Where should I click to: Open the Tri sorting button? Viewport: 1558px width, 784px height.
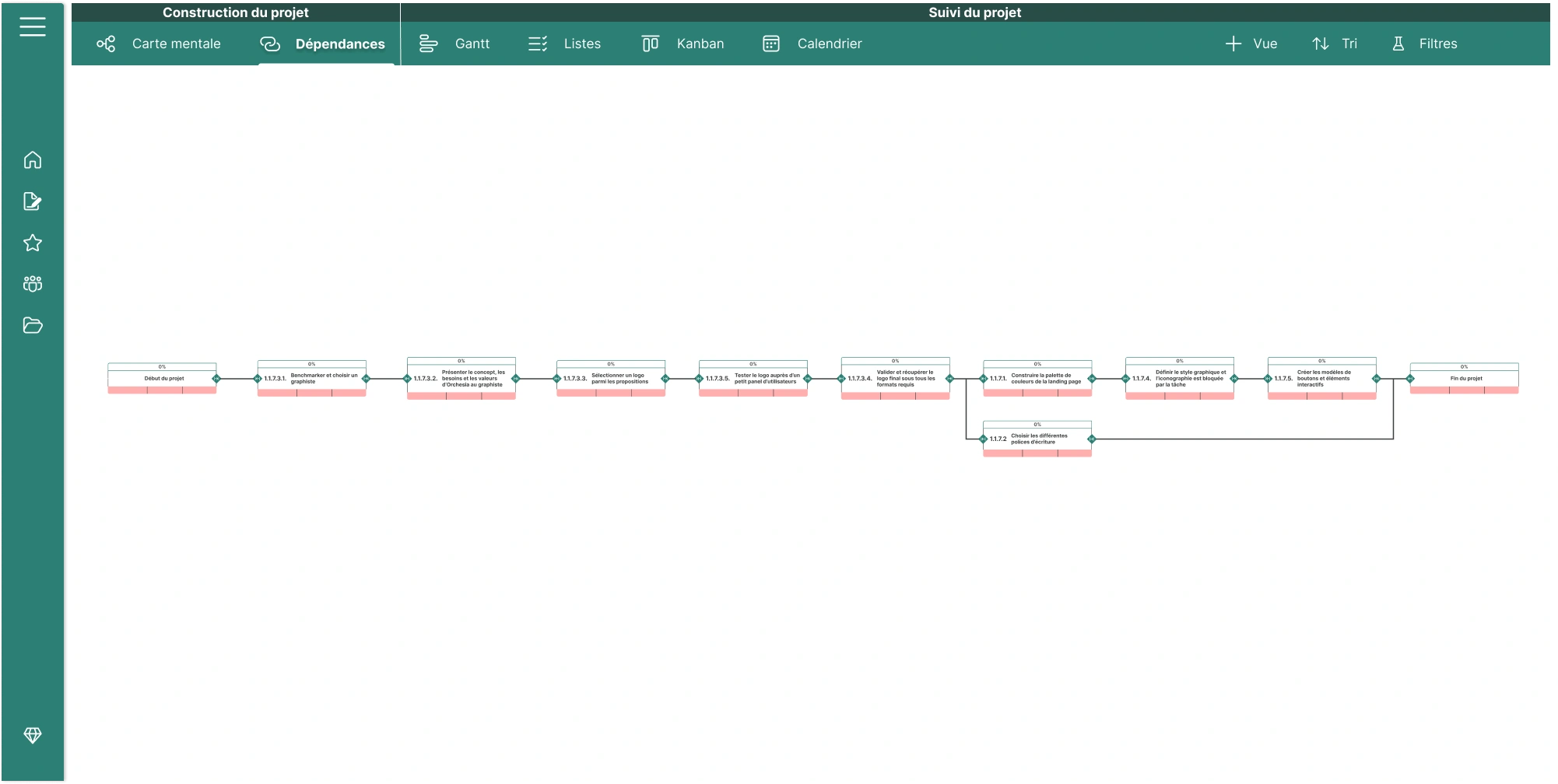[1335, 44]
